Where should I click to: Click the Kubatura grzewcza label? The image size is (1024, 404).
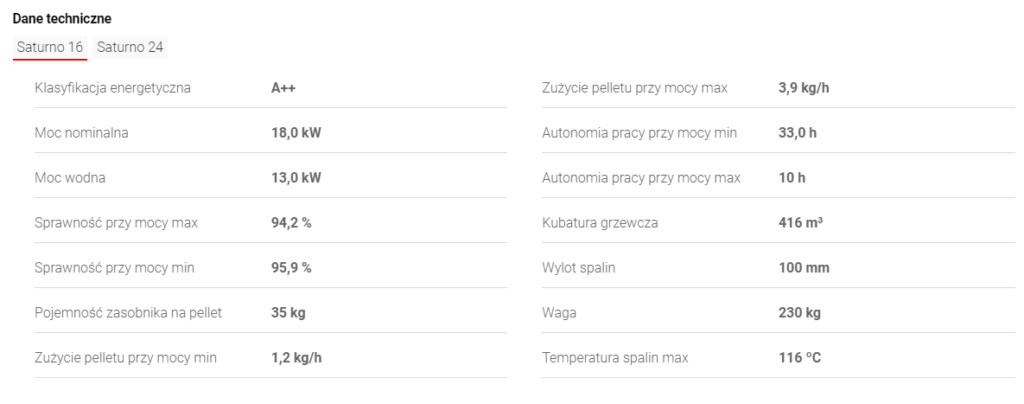pyautogui.click(x=600, y=223)
